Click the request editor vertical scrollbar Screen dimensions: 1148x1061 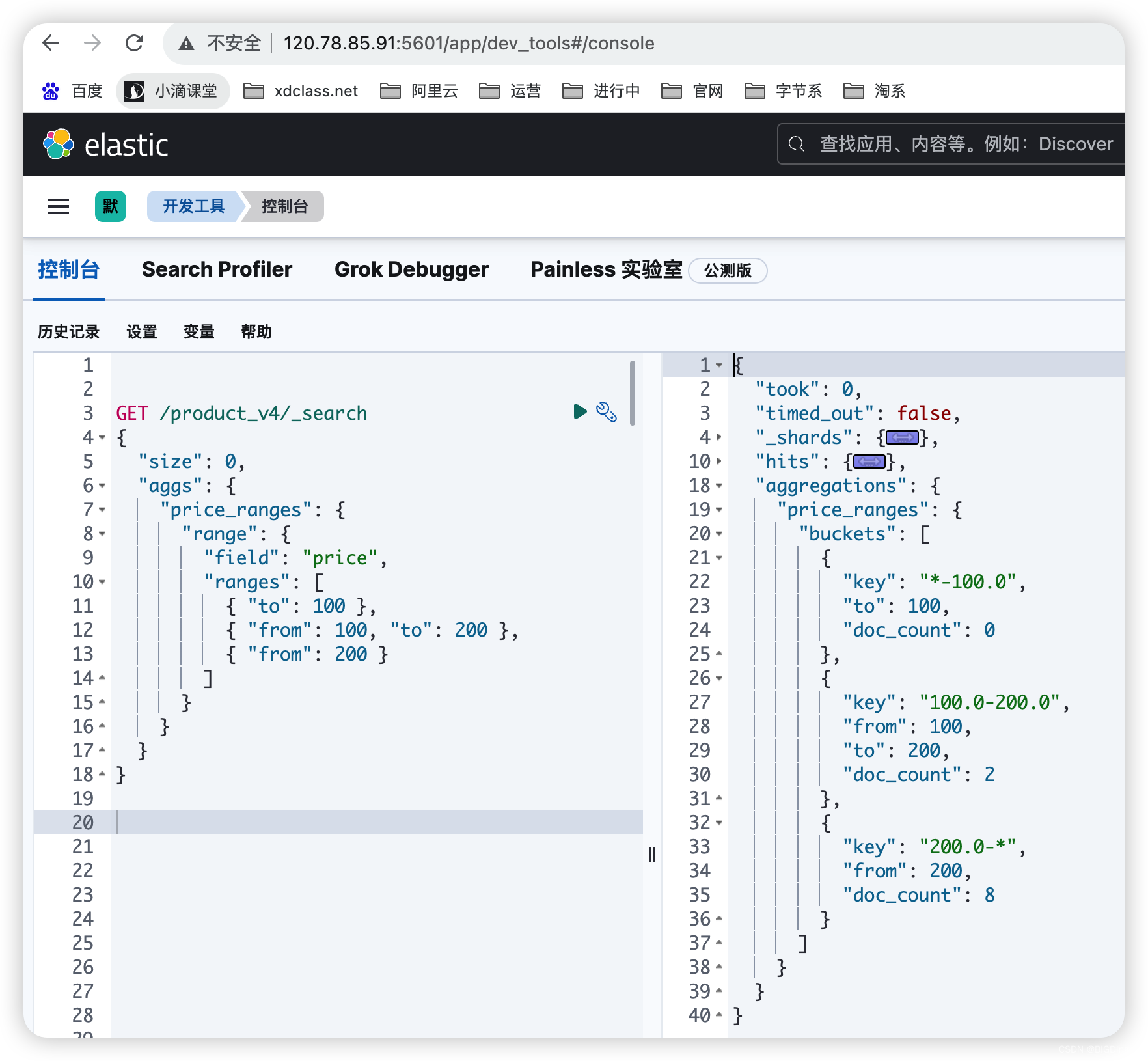633,393
